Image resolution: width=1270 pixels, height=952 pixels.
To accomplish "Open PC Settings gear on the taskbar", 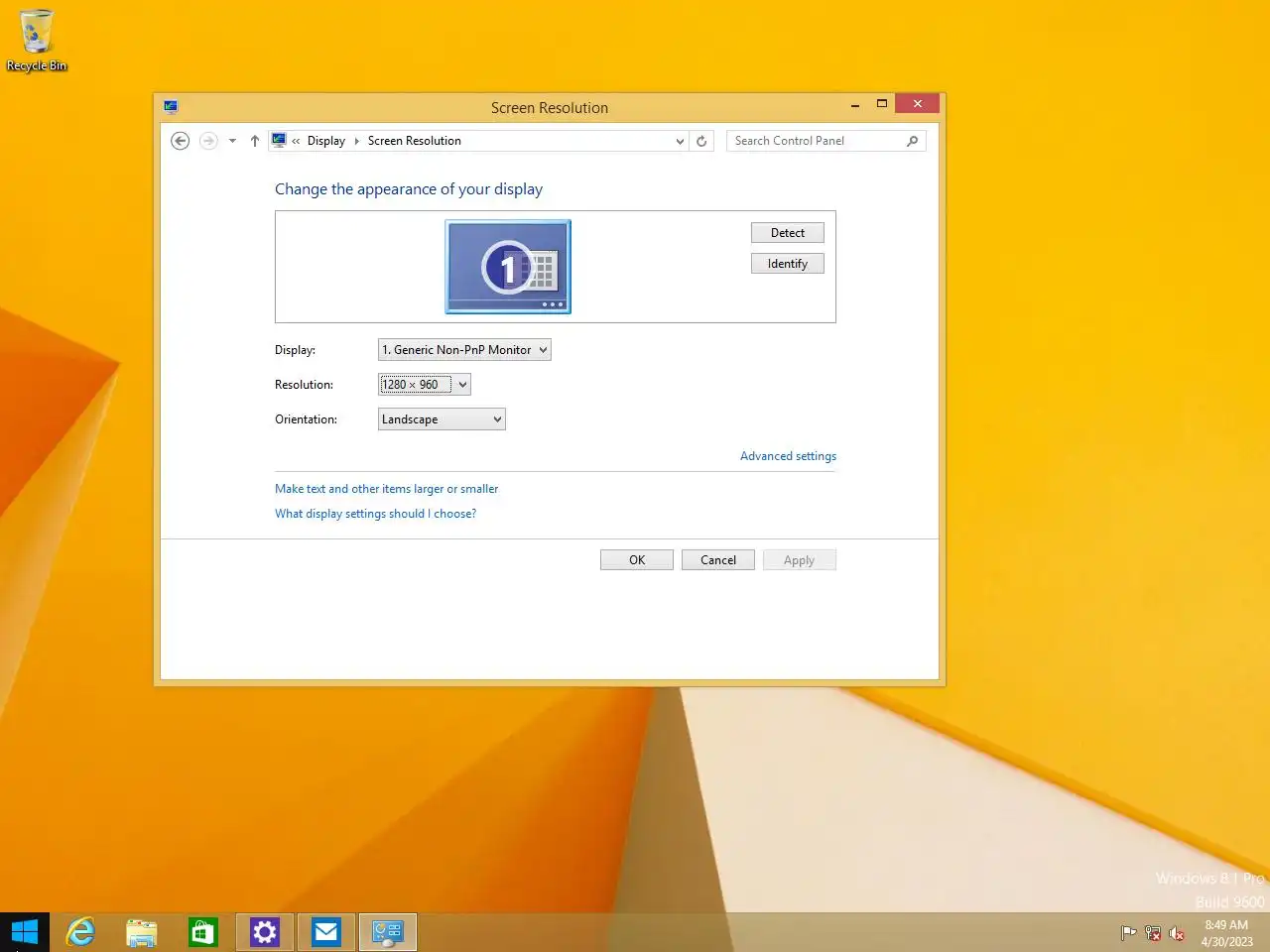I will (x=265, y=932).
